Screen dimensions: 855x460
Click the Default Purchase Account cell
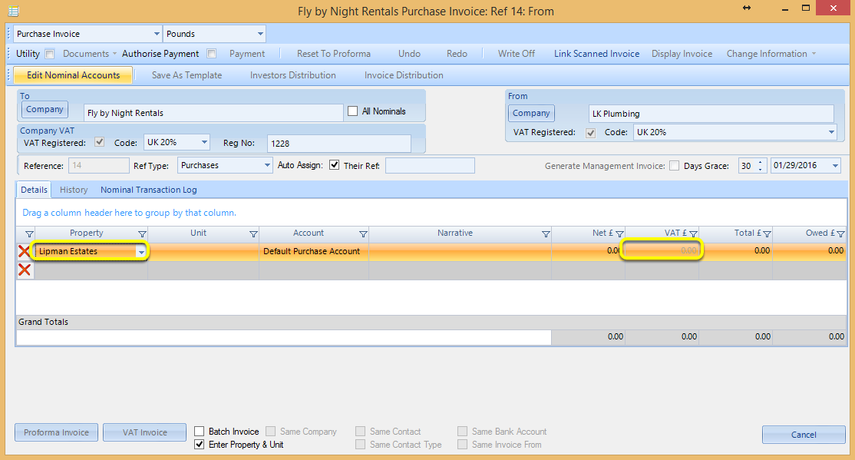tap(314, 251)
